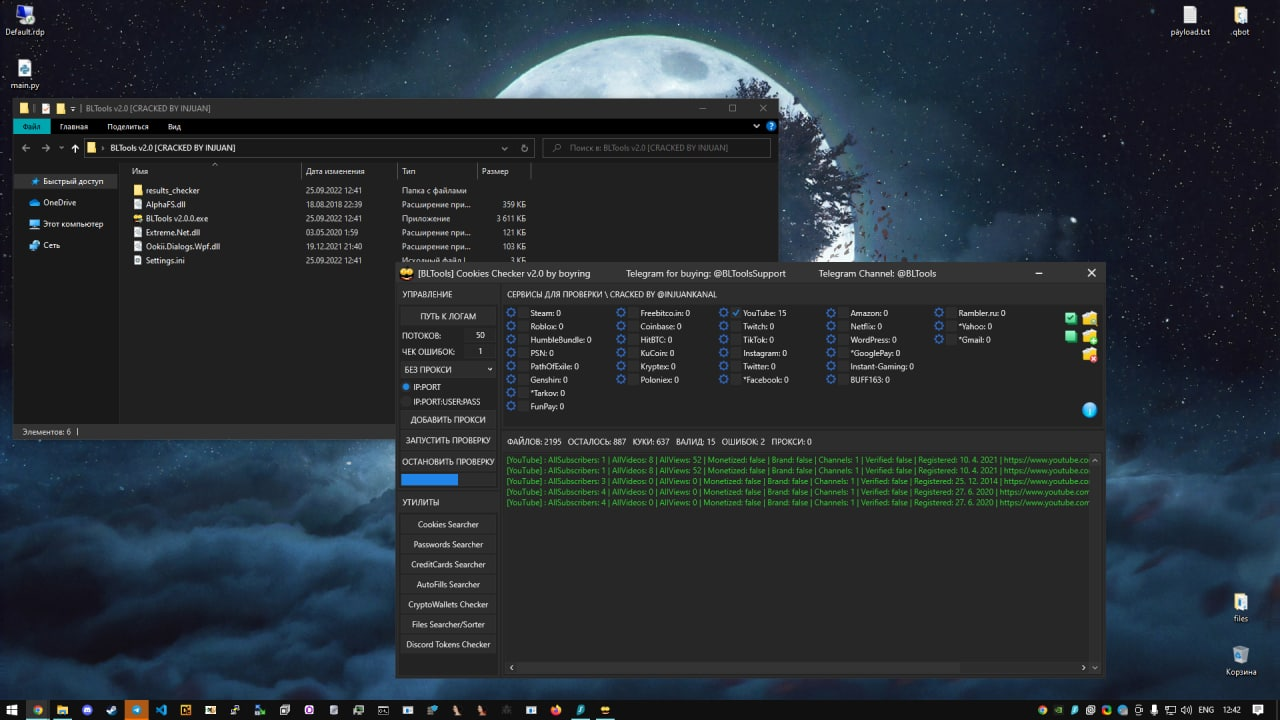This screenshot has height=720, width=1280.
Task: Check the TikTok service checkbox
Action: (736, 340)
